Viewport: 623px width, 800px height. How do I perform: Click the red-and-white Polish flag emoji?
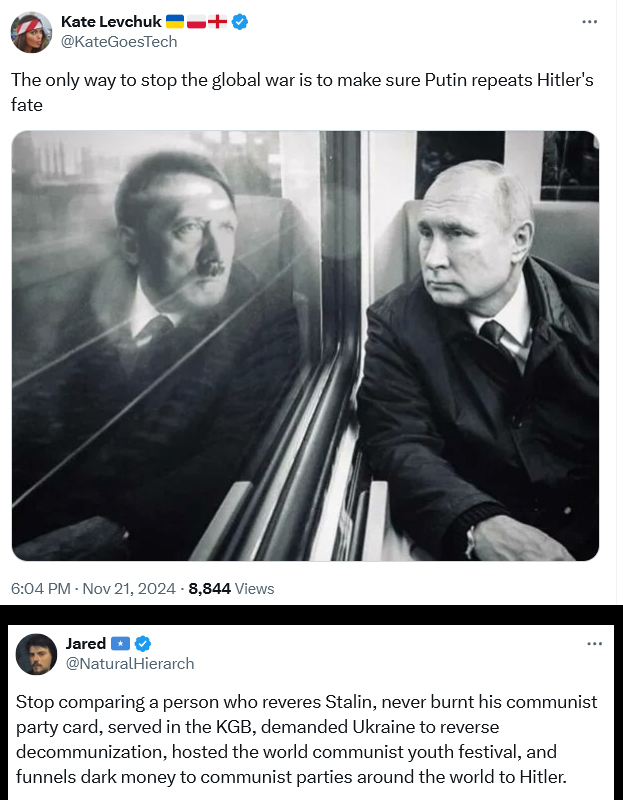tap(195, 22)
